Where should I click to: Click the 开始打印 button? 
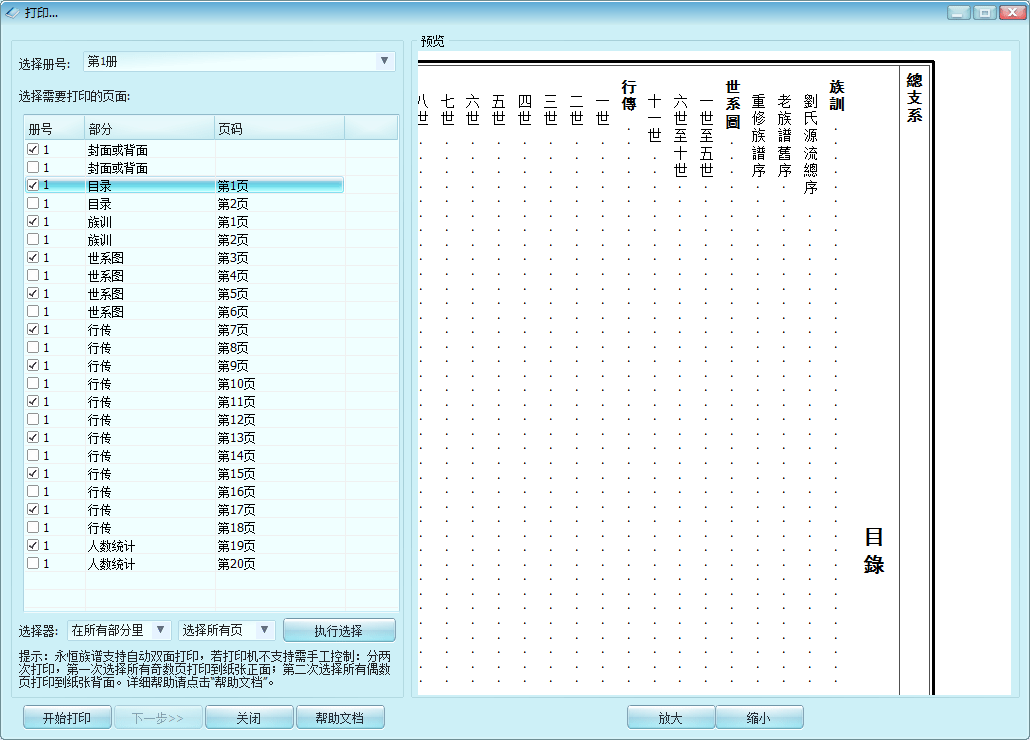67,718
